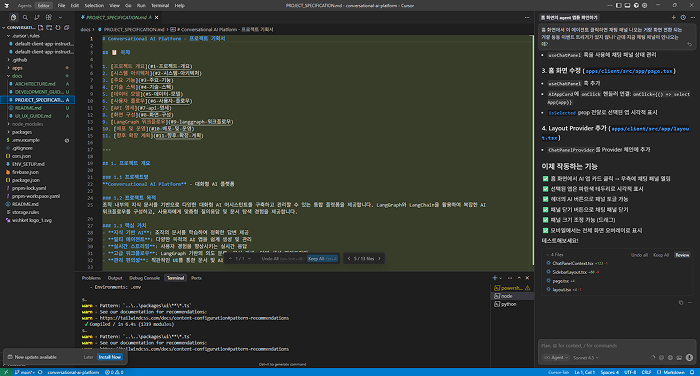This screenshot has height=376, width=700.
Task: Click errors and warnings count in status bar
Action: pyautogui.click(x=114, y=372)
